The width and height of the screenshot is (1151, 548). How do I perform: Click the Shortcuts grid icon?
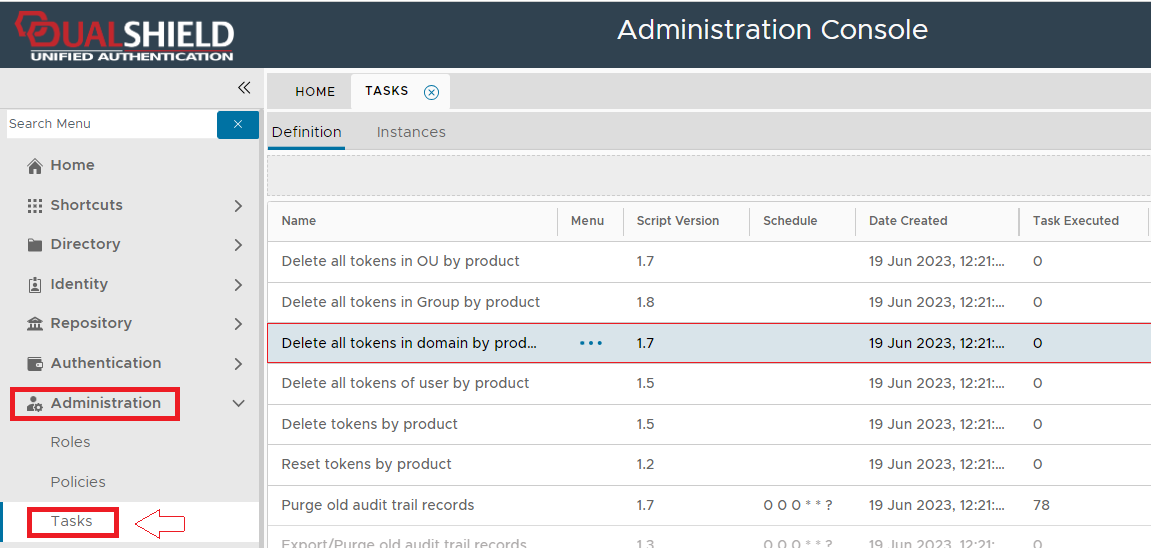35,205
